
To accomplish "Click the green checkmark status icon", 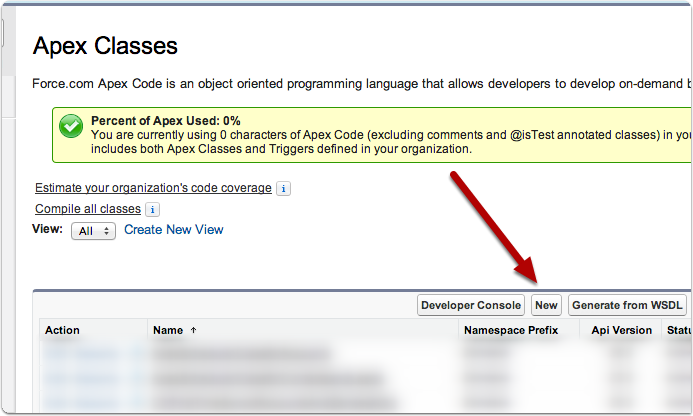I will click(71, 126).
